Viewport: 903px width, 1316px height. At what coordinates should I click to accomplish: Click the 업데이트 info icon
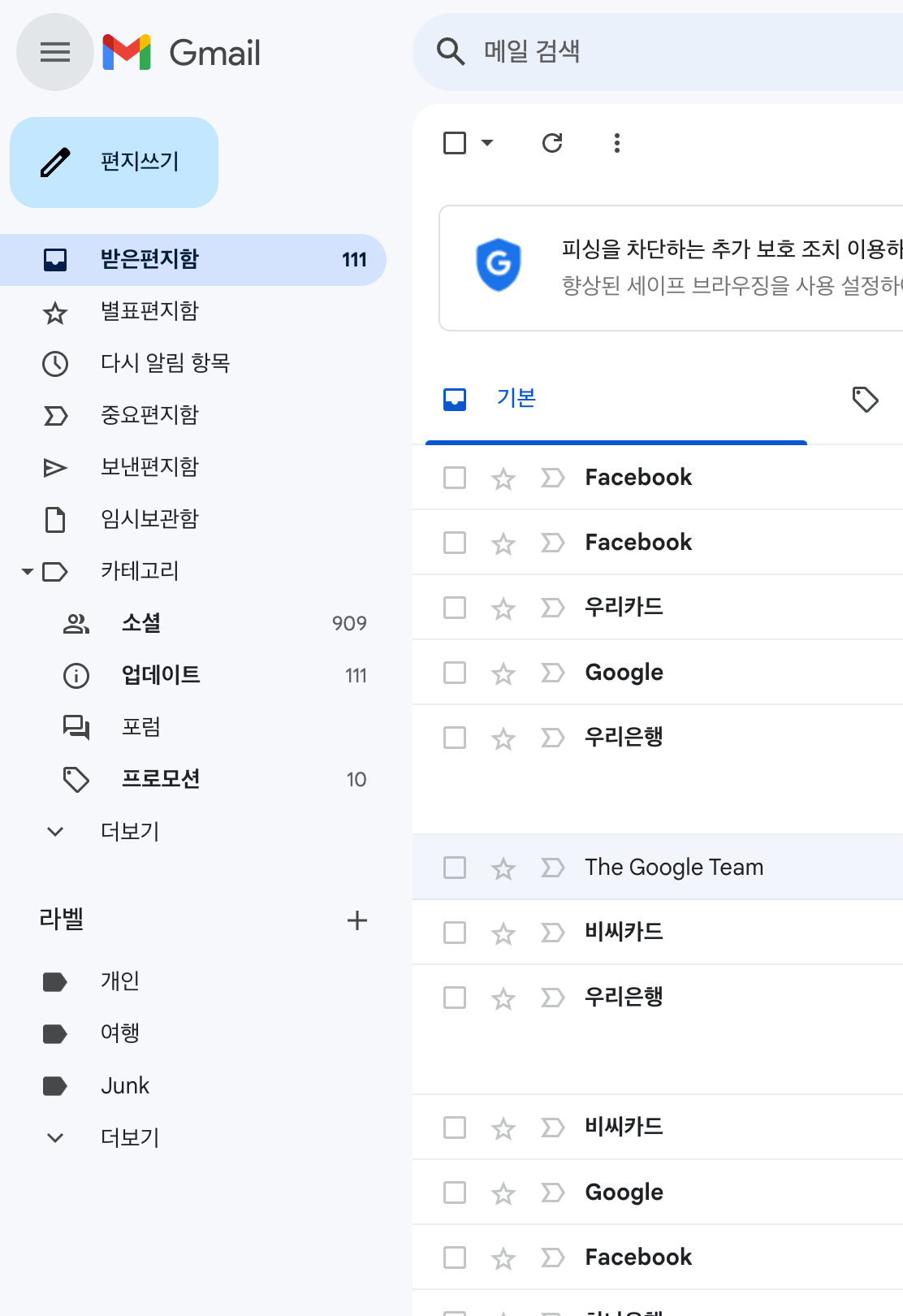[x=76, y=675]
